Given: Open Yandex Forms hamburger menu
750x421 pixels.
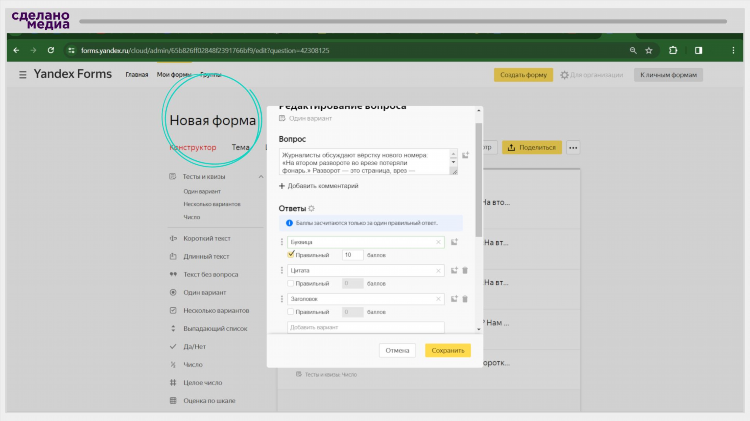Looking at the screenshot, I should point(22,75).
